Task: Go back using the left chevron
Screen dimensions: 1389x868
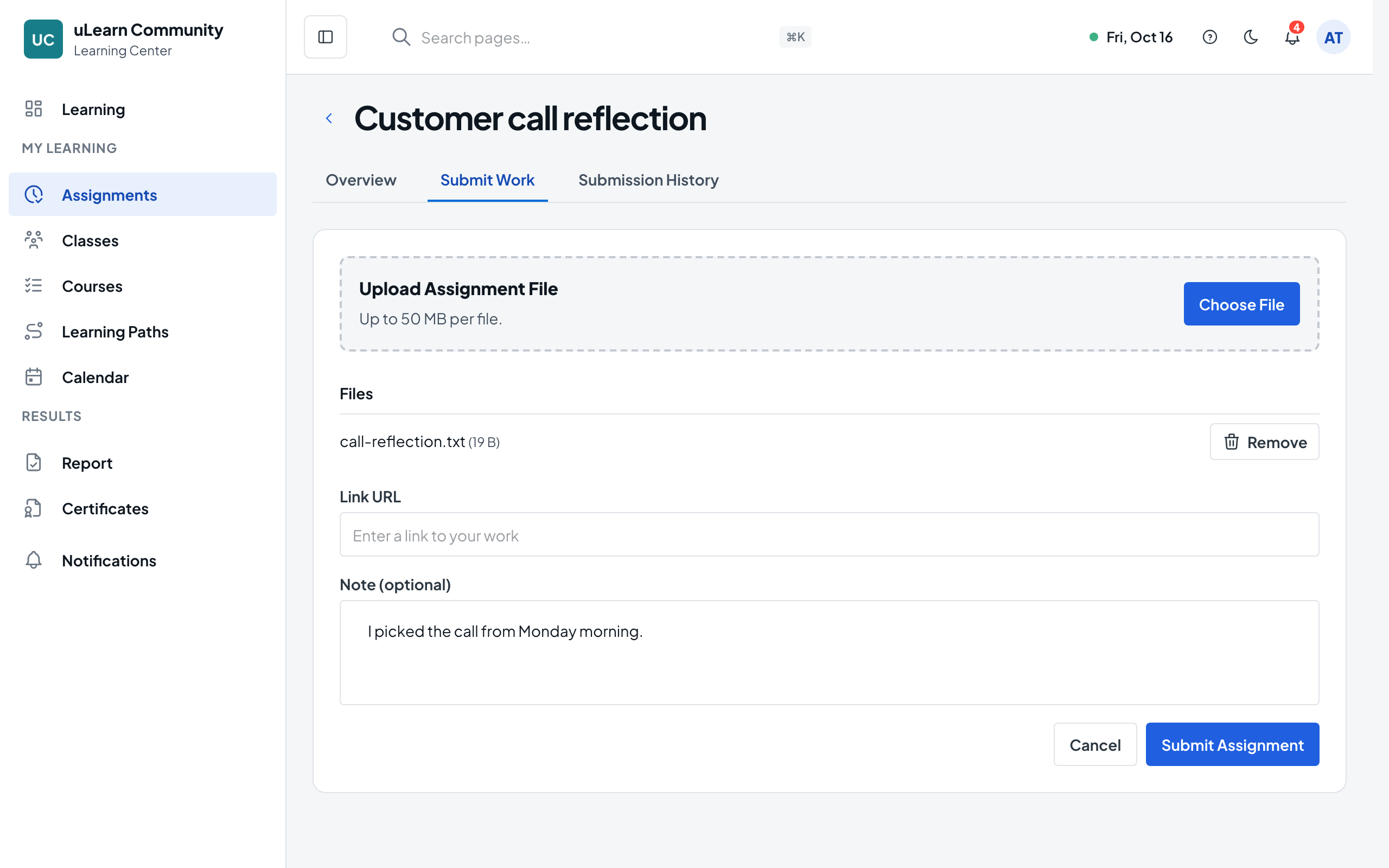Action: 329,118
